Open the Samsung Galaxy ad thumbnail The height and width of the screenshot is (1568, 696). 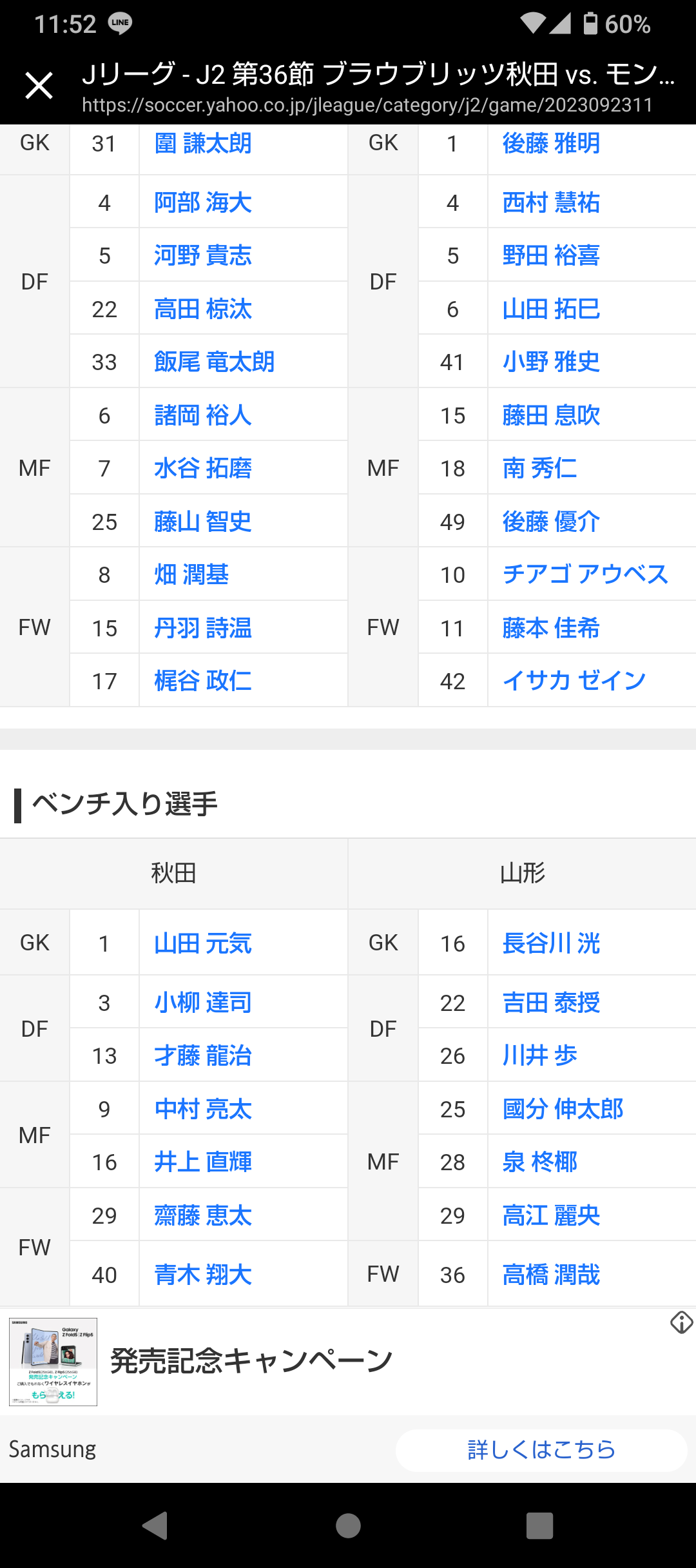(x=53, y=1362)
